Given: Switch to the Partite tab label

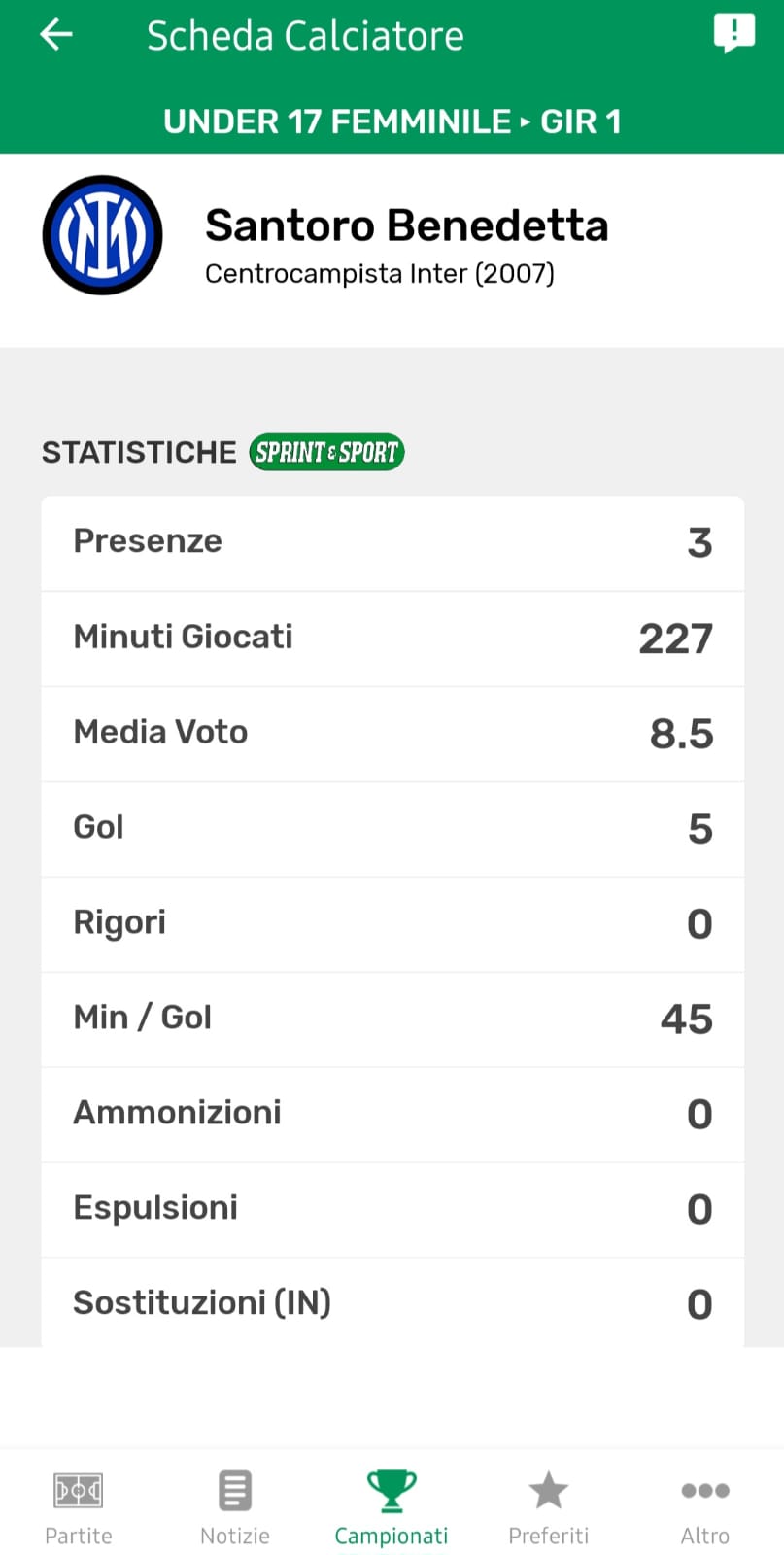Looking at the screenshot, I should pos(79,1536).
